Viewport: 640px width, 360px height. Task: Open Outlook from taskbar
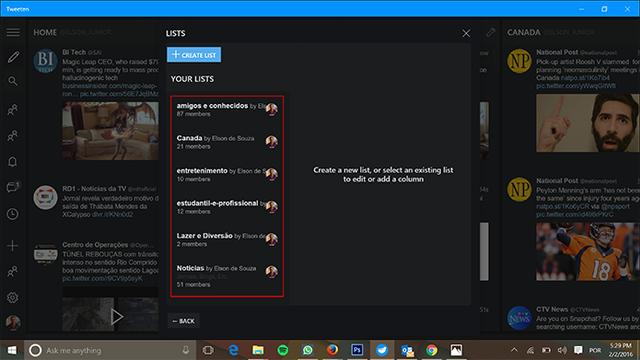(407, 350)
